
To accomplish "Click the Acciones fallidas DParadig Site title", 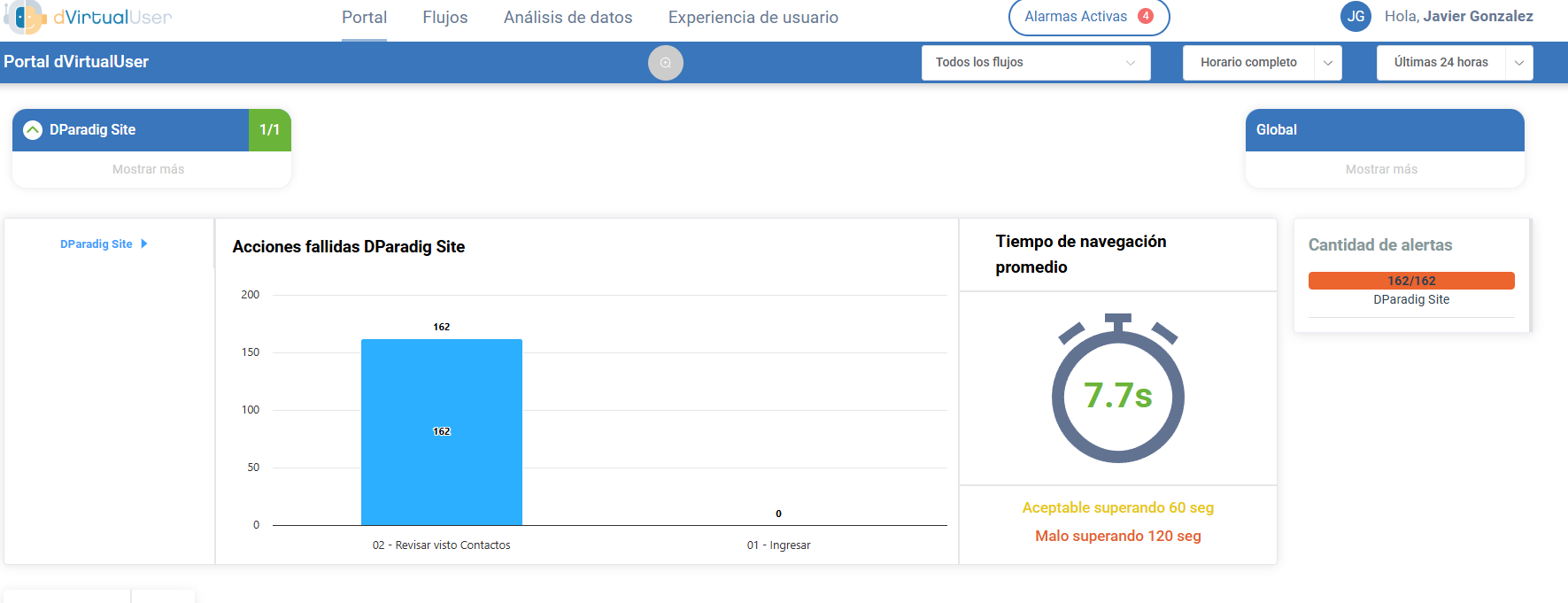I will (349, 247).
